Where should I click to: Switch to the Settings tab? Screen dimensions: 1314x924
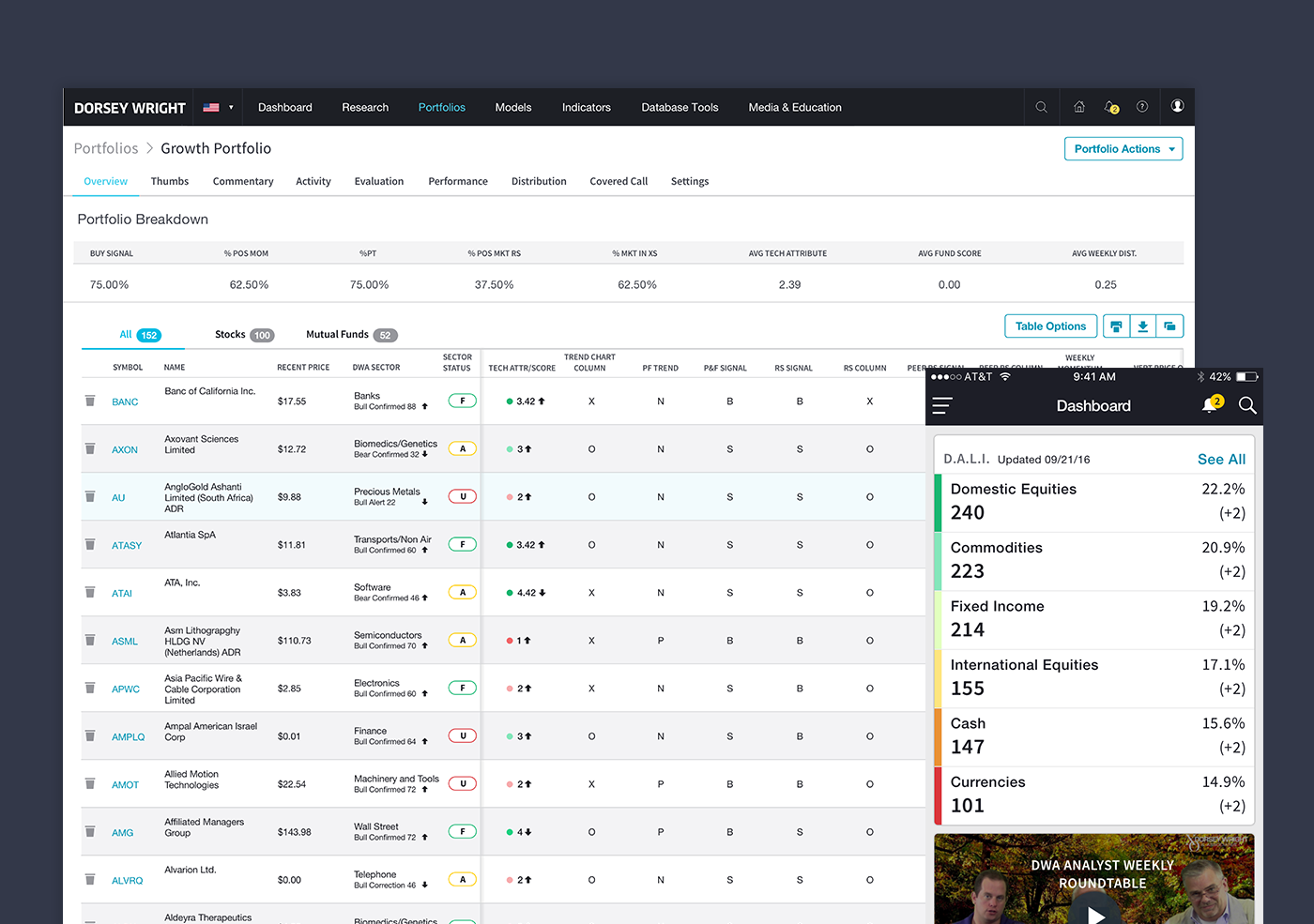[690, 182]
